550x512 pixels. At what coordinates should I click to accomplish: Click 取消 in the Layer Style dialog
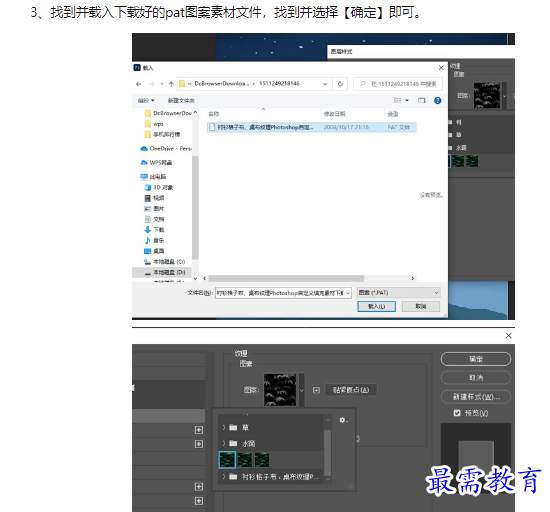click(x=476, y=378)
